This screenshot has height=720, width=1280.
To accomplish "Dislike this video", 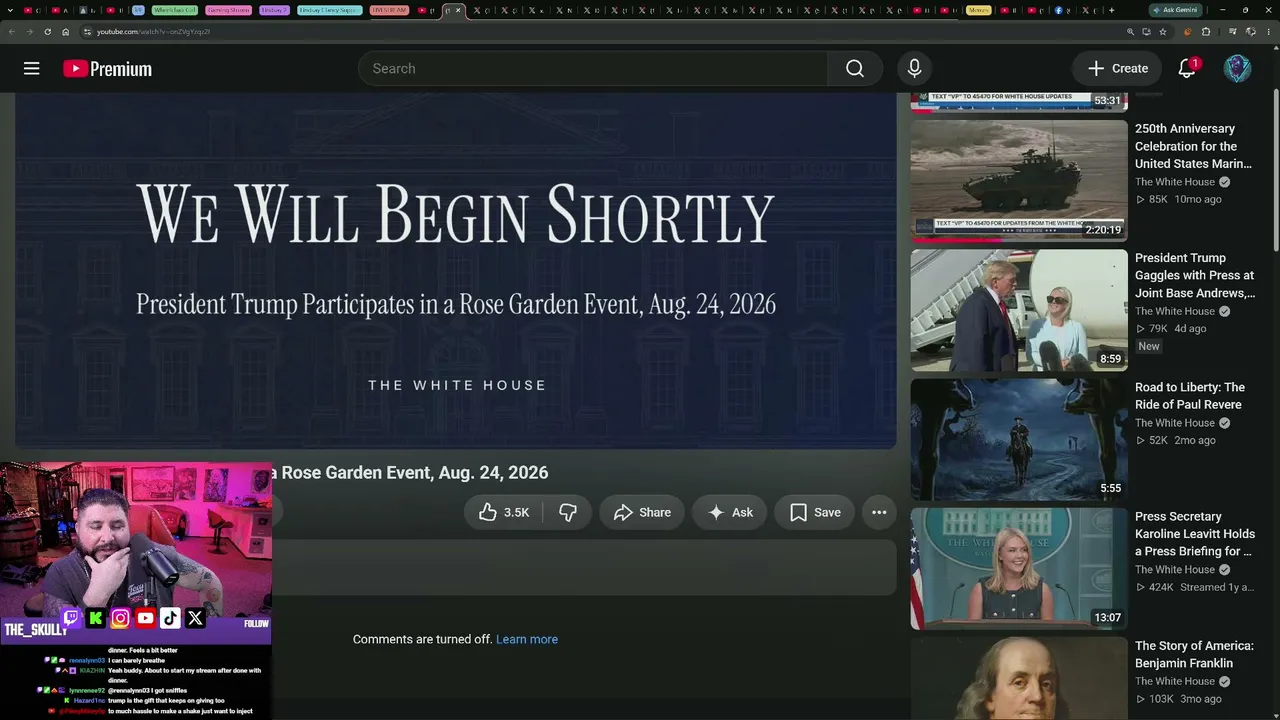I will tap(568, 512).
